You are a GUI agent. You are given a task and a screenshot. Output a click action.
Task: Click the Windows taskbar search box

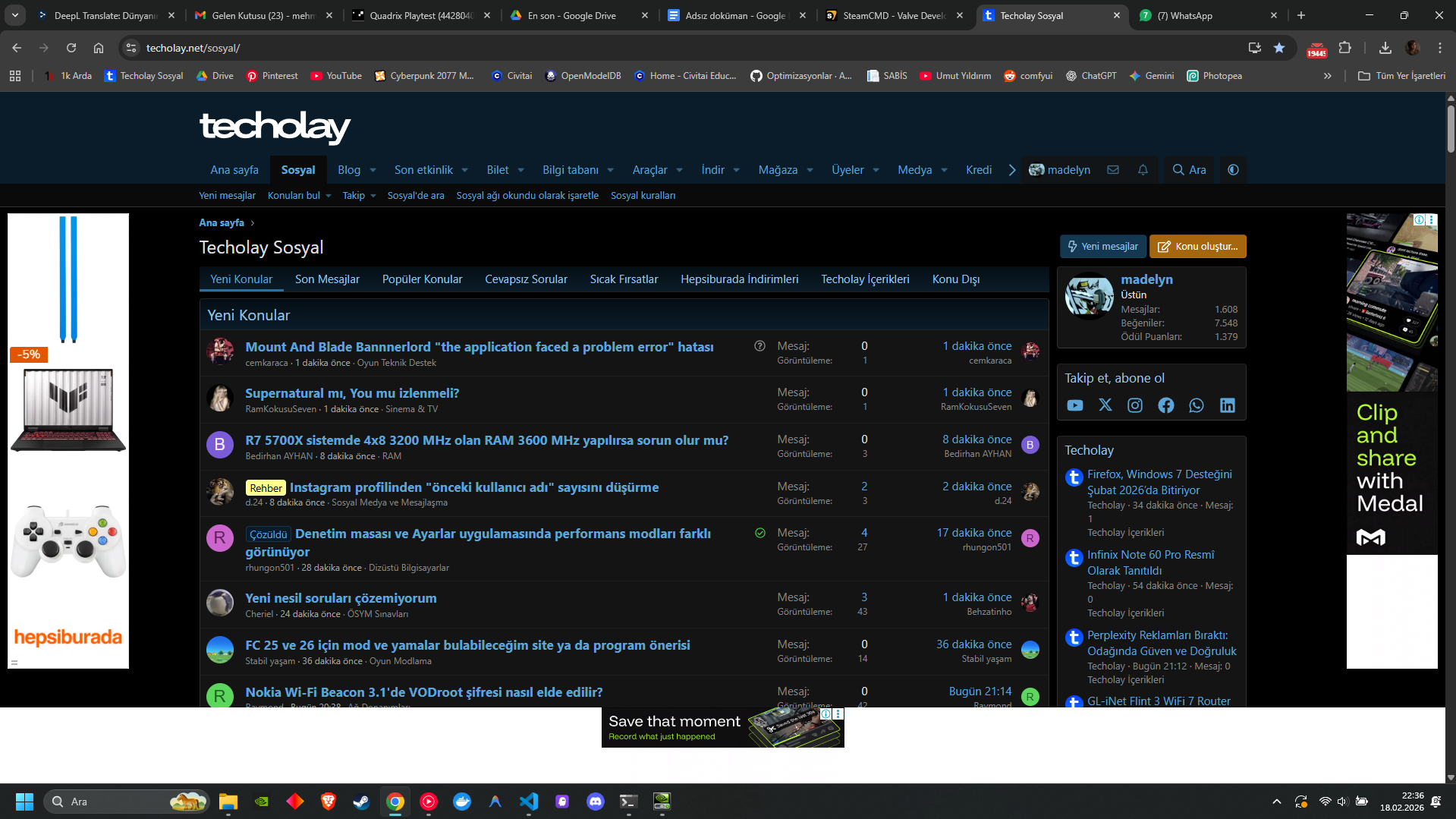[x=127, y=802]
